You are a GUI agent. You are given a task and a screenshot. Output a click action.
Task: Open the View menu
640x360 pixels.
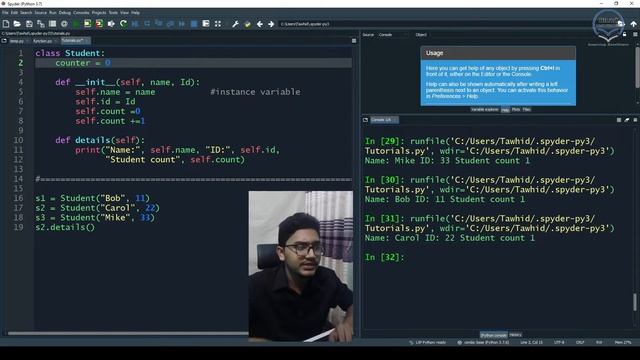coord(124,13)
